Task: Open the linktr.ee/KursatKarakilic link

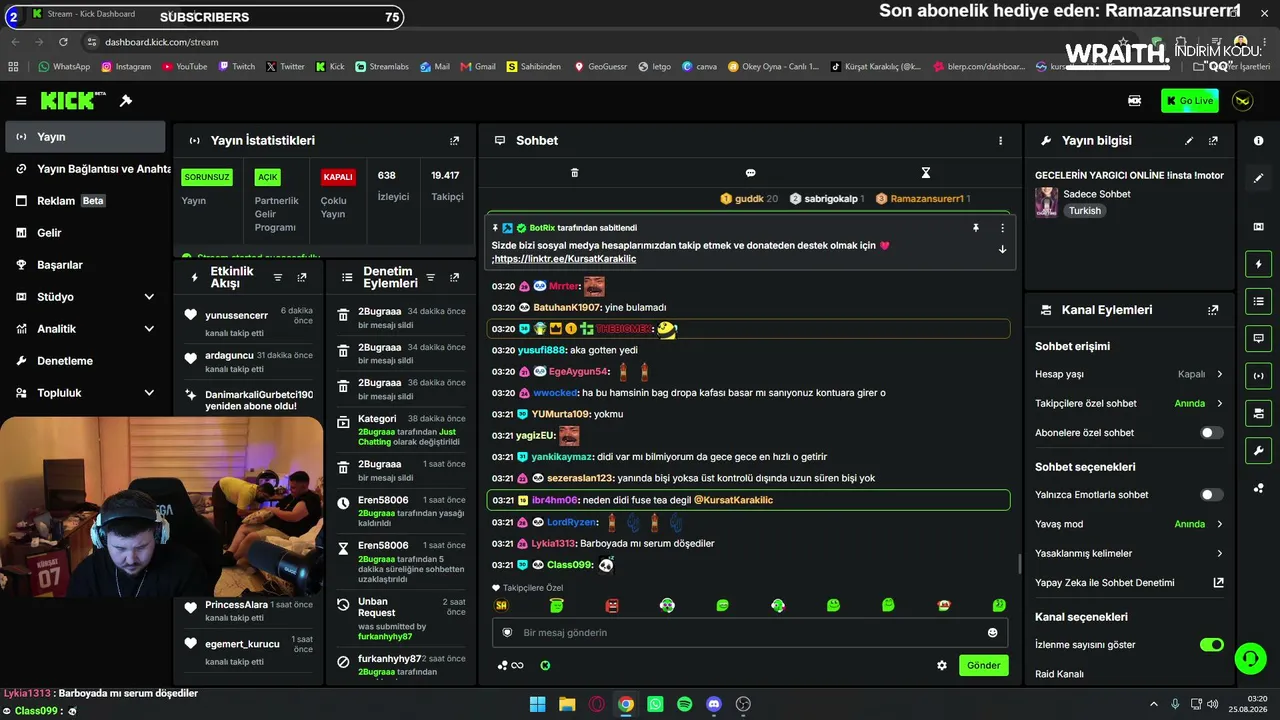Action: point(565,259)
